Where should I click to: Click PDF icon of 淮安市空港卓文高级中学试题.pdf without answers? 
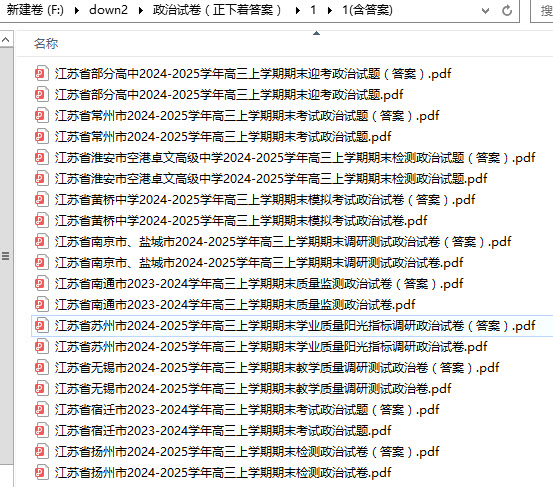click(41, 179)
